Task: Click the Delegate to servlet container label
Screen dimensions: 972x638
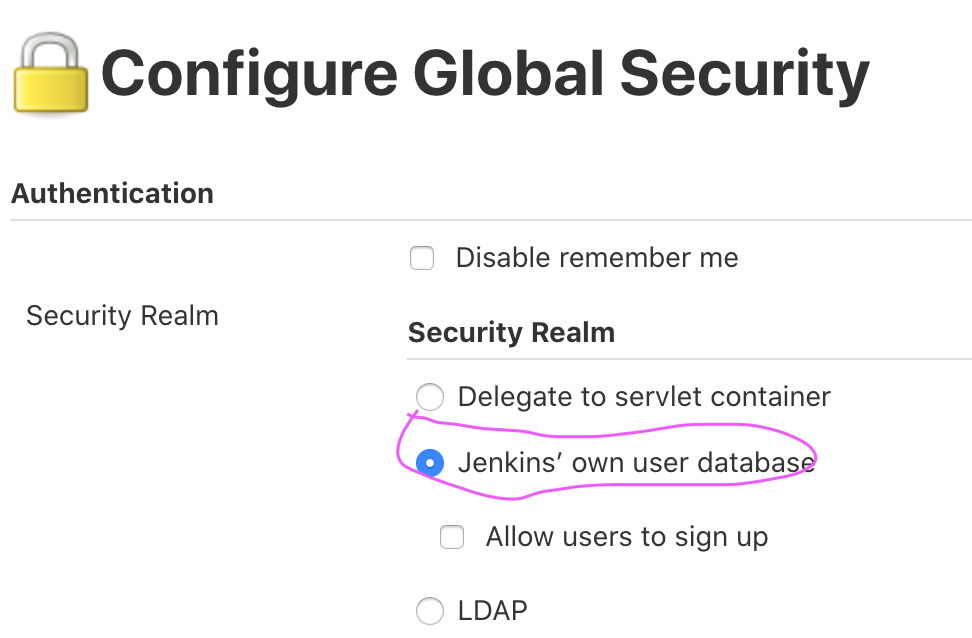Action: (x=643, y=397)
